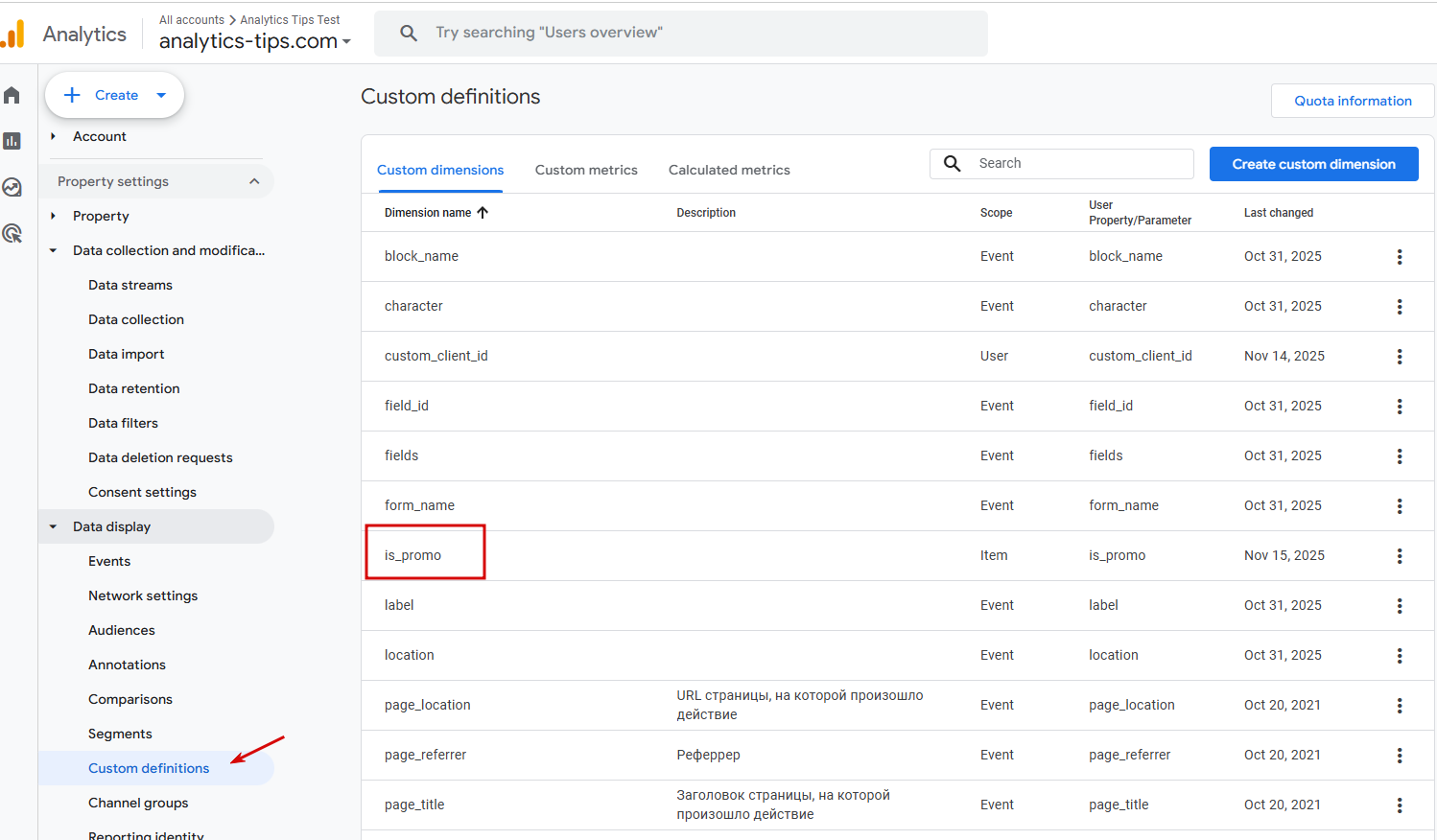Open more options for is_promo row
This screenshot has width=1437, height=840.
(1400, 556)
